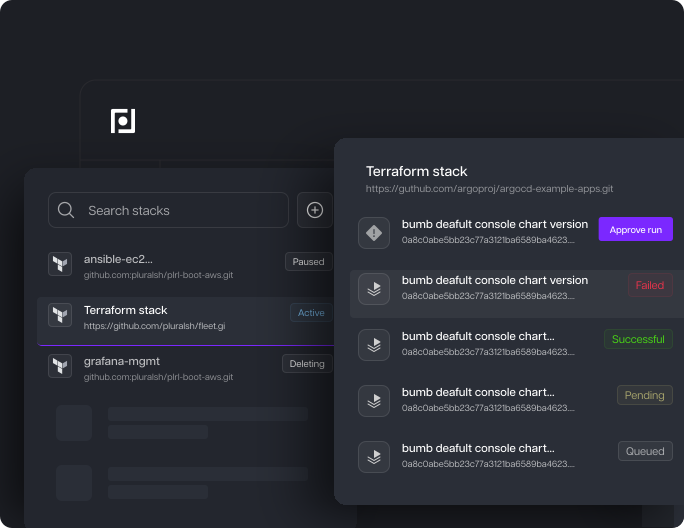Image resolution: width=684 pixels, height=528 pixels.
Task: Click the stack icon on the Successful run
Action: (x=374, y=345)
